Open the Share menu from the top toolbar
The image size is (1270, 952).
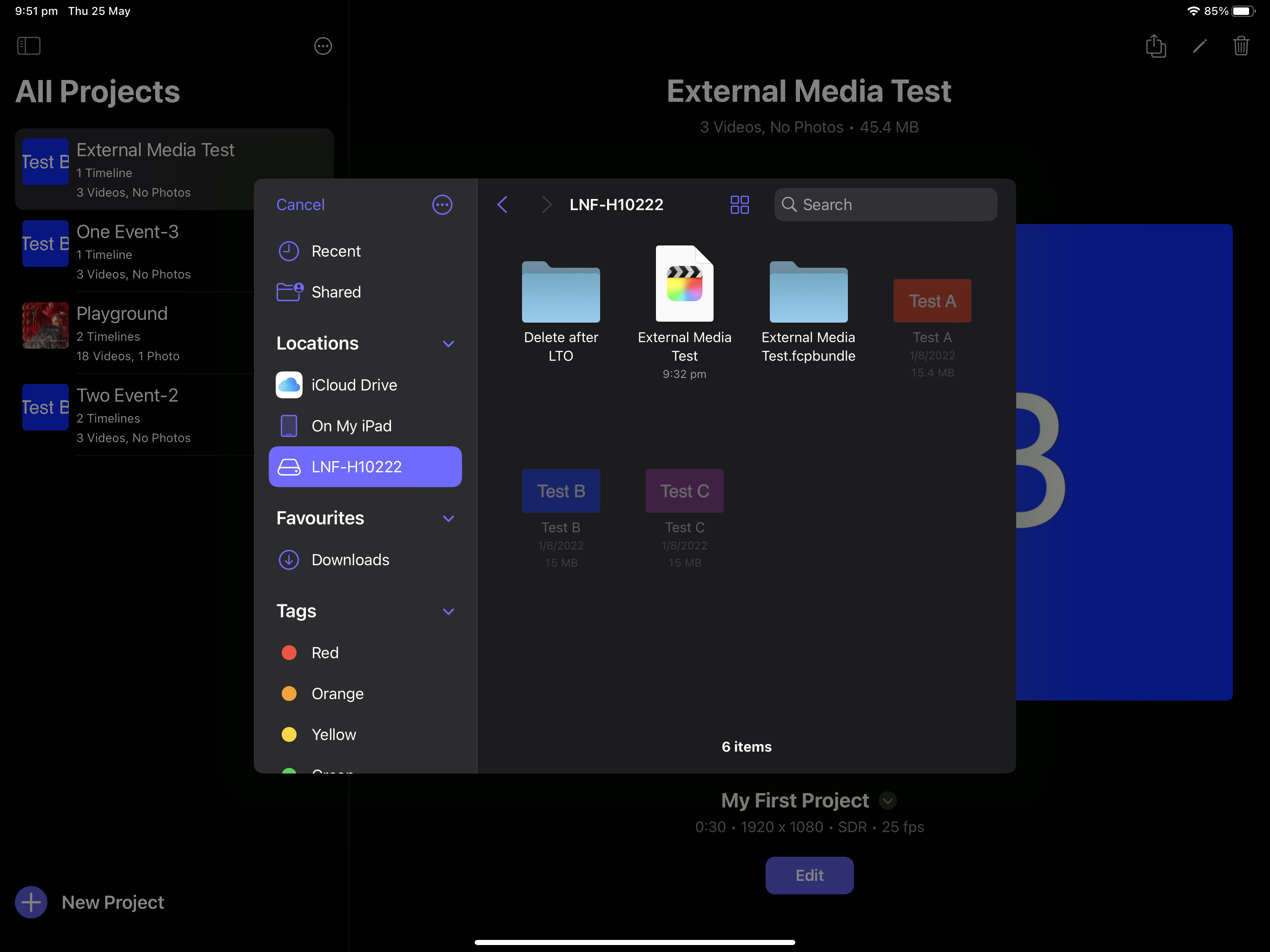[1156, 46]
